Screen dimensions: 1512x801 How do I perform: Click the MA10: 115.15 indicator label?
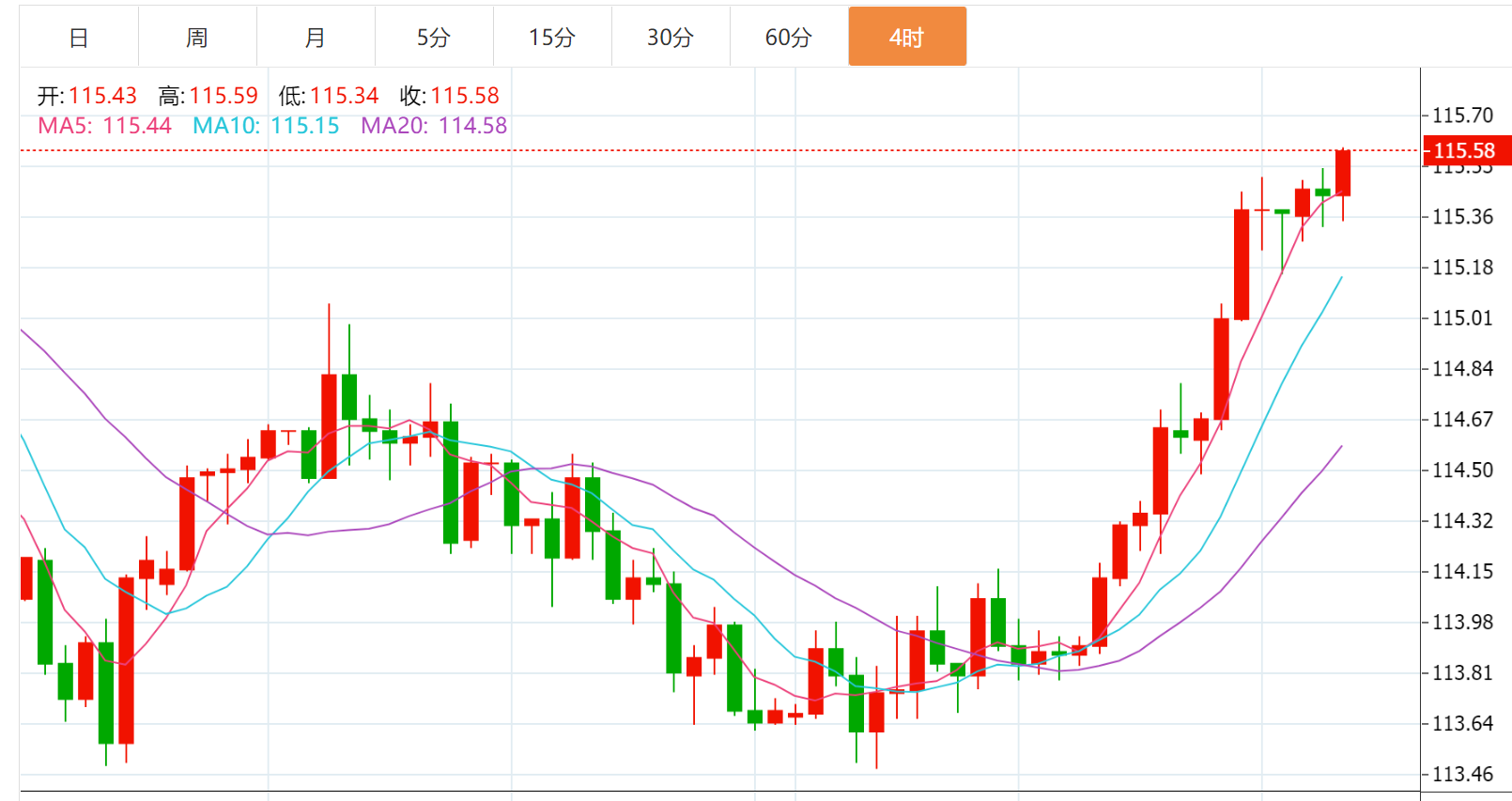266,126
